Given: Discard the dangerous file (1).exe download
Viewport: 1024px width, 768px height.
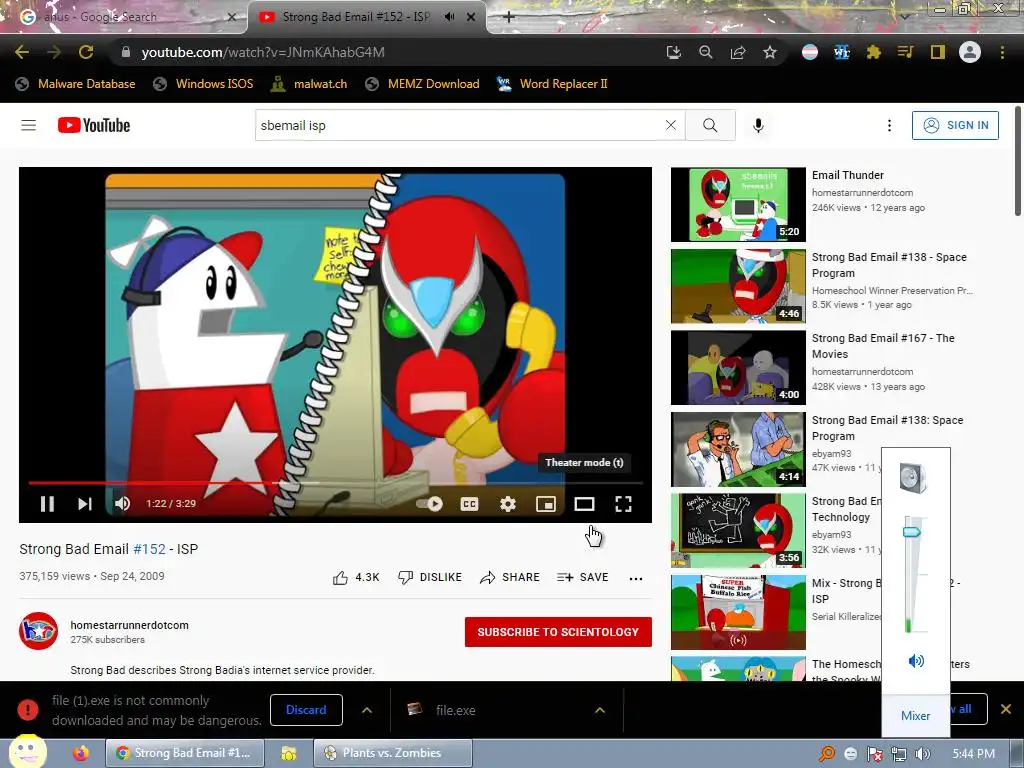Looking at the screenshot, I should [x=306, y=710].
